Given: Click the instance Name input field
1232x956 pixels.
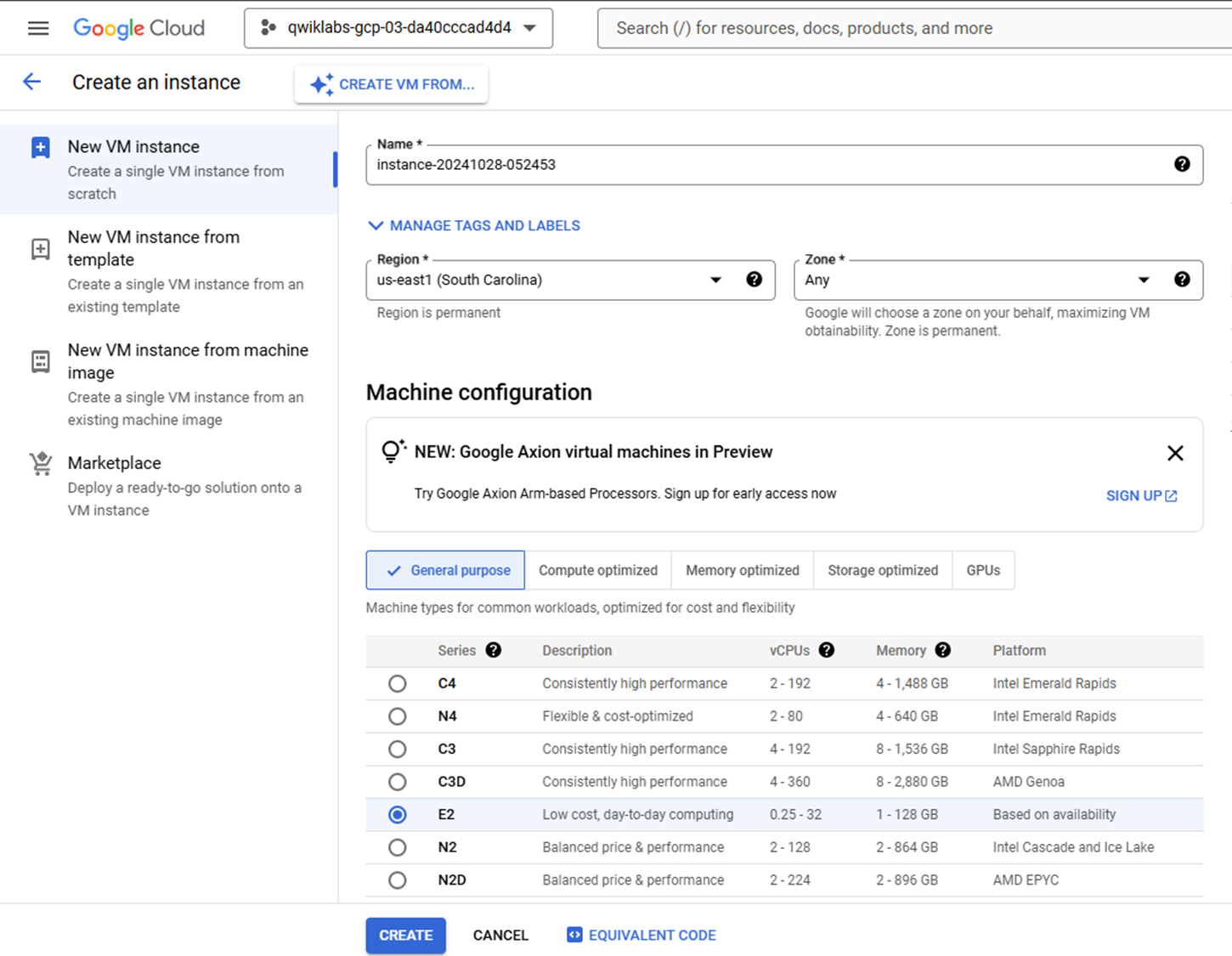Looking at the screenshot, I should (x=765, y=165).
